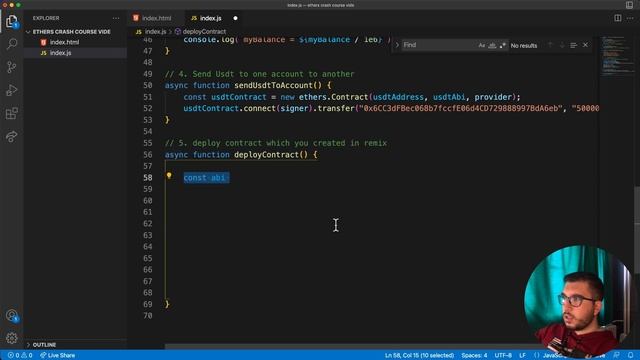The image size is (640, 360).
Task: Open the Live Share view icon
Action: 12,136
